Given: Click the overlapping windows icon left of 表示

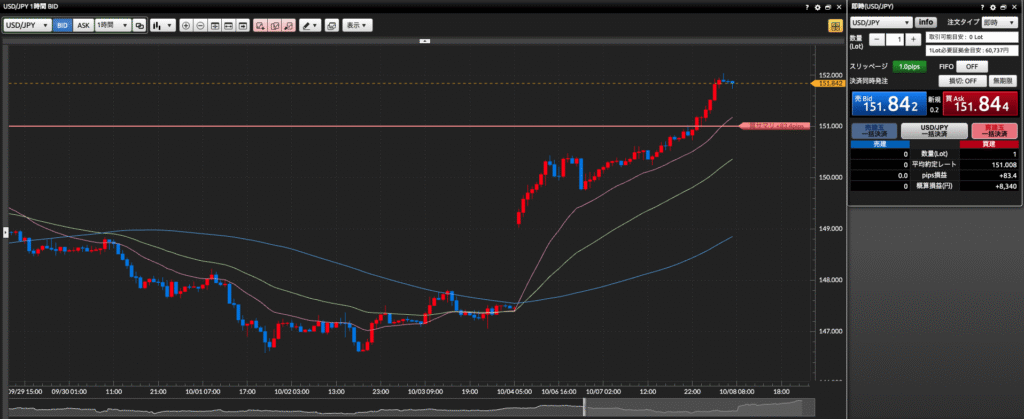Looking at the screenshot, I should (331, 25).
